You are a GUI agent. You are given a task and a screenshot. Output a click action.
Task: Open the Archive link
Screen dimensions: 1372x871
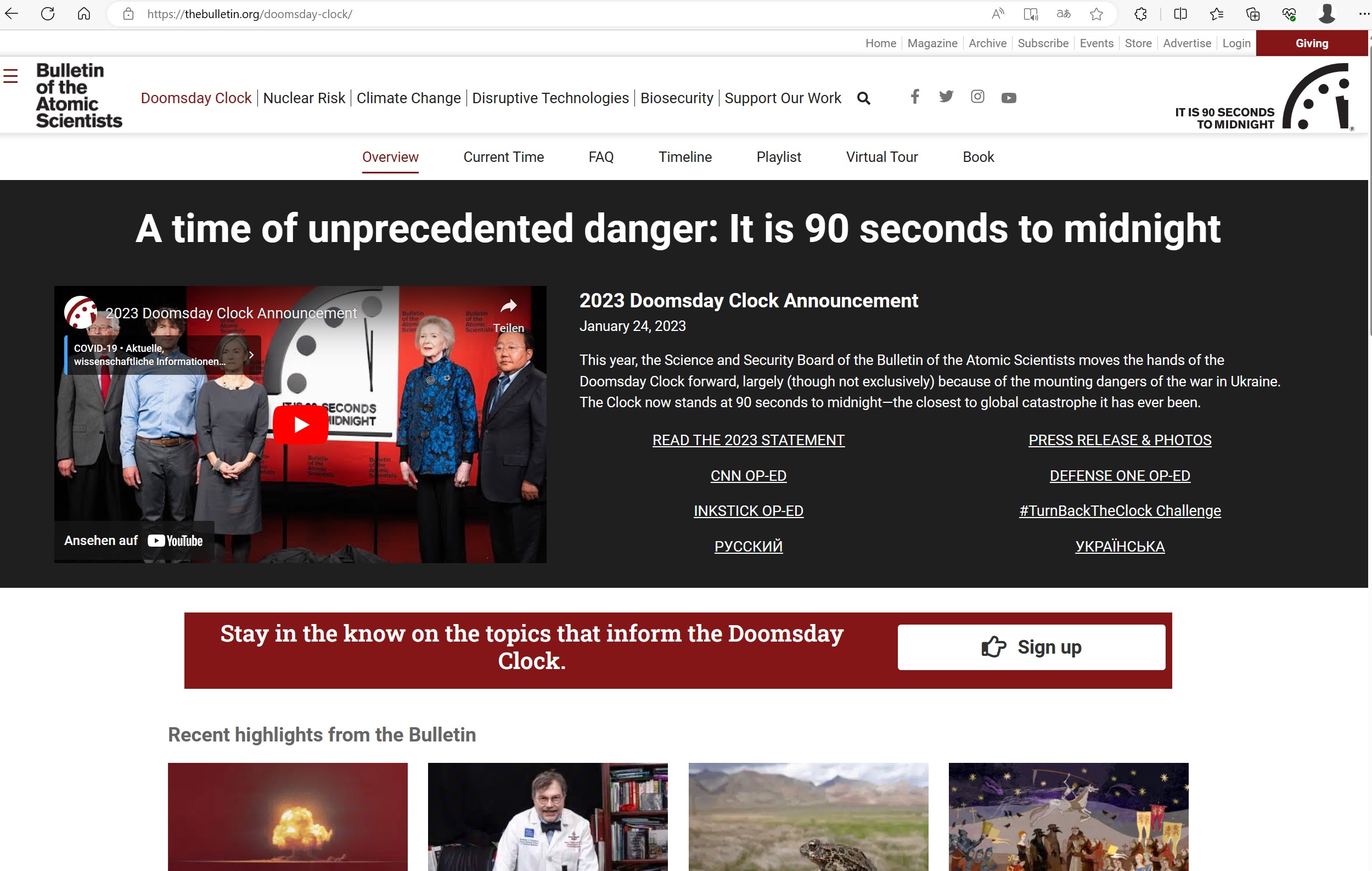[987, 43]
